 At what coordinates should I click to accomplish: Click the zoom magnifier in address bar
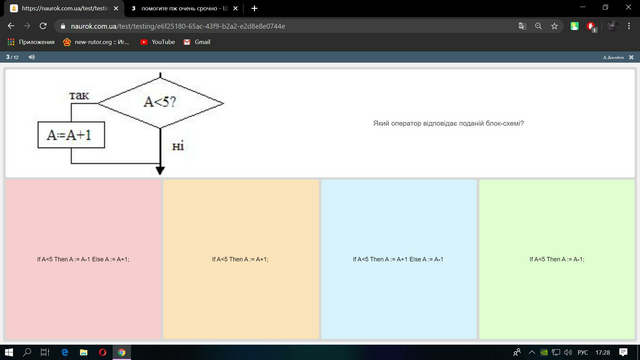[538, 26]
